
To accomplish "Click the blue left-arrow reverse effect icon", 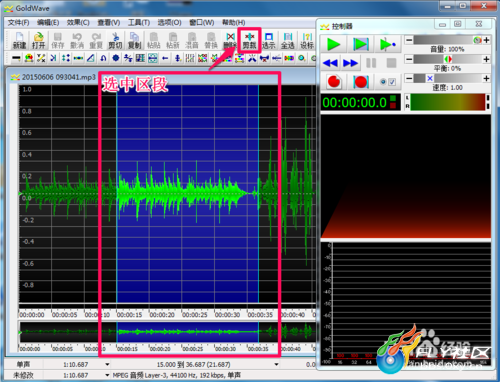I will (x=165, y=58).
